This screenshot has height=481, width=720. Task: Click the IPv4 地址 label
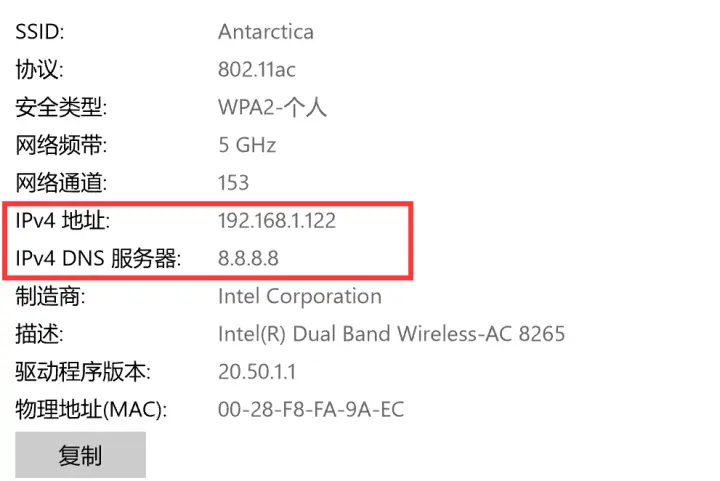[x=63, y=221]
